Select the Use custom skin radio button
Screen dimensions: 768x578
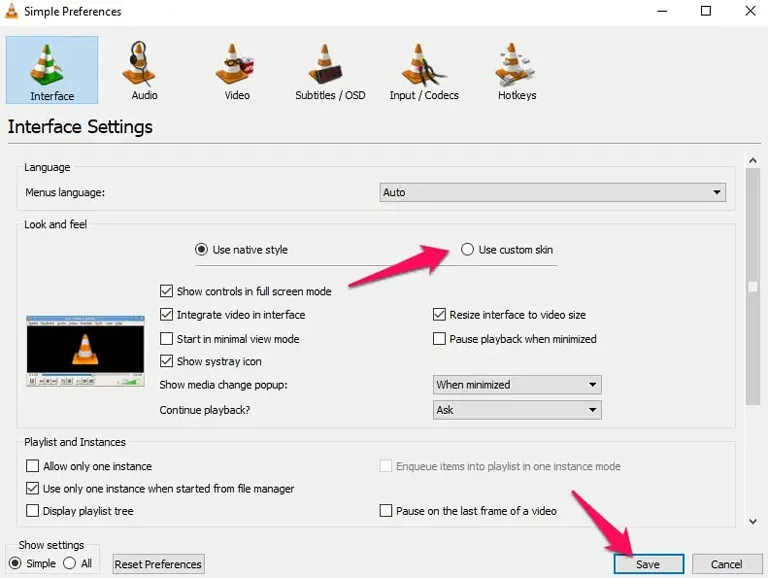click(467, 249)
